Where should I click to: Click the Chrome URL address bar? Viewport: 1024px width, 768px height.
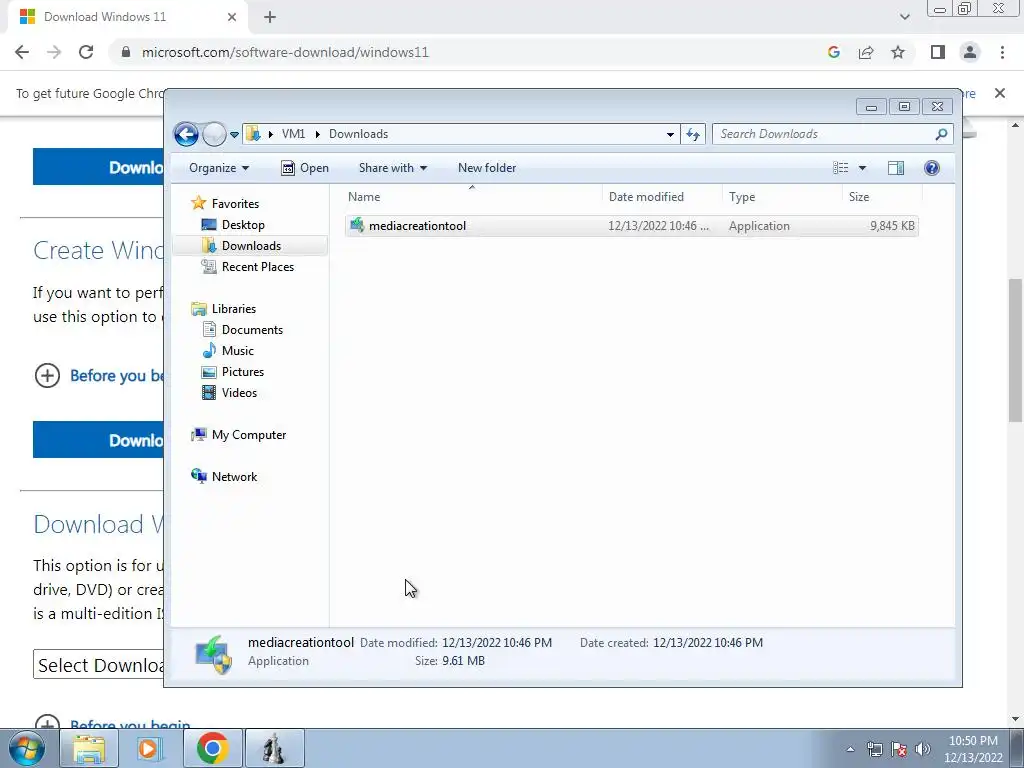point(285,52)
